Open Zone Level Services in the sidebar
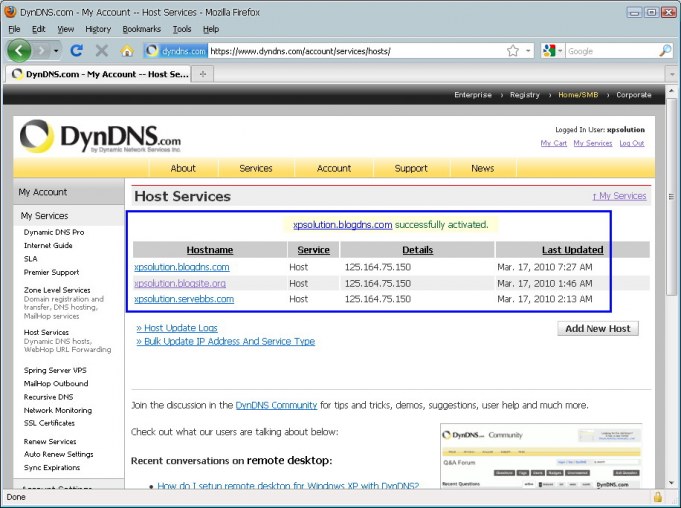681x508 pixels. 57,290
